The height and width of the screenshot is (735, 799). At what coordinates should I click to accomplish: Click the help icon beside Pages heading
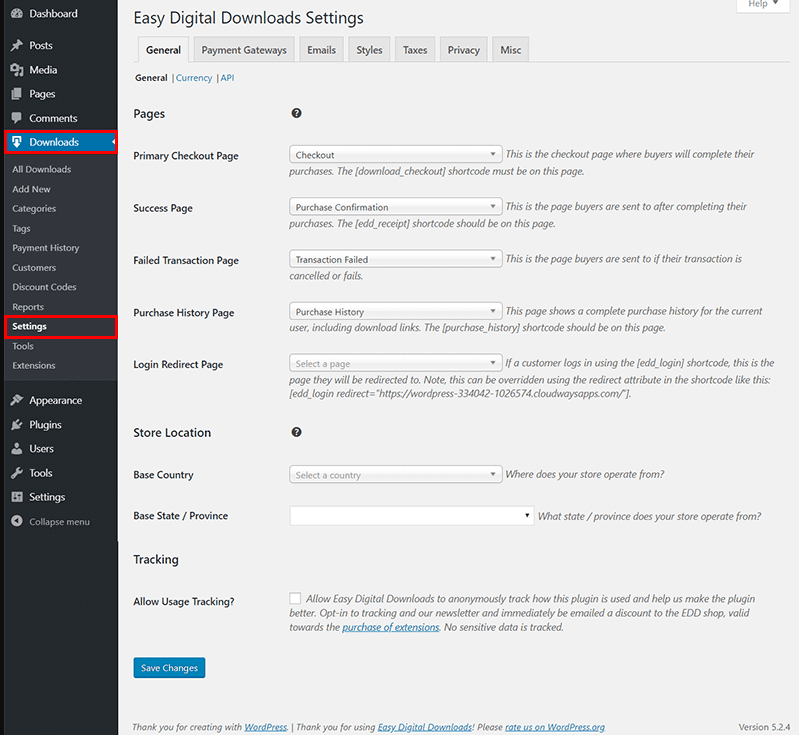(296, 114)
